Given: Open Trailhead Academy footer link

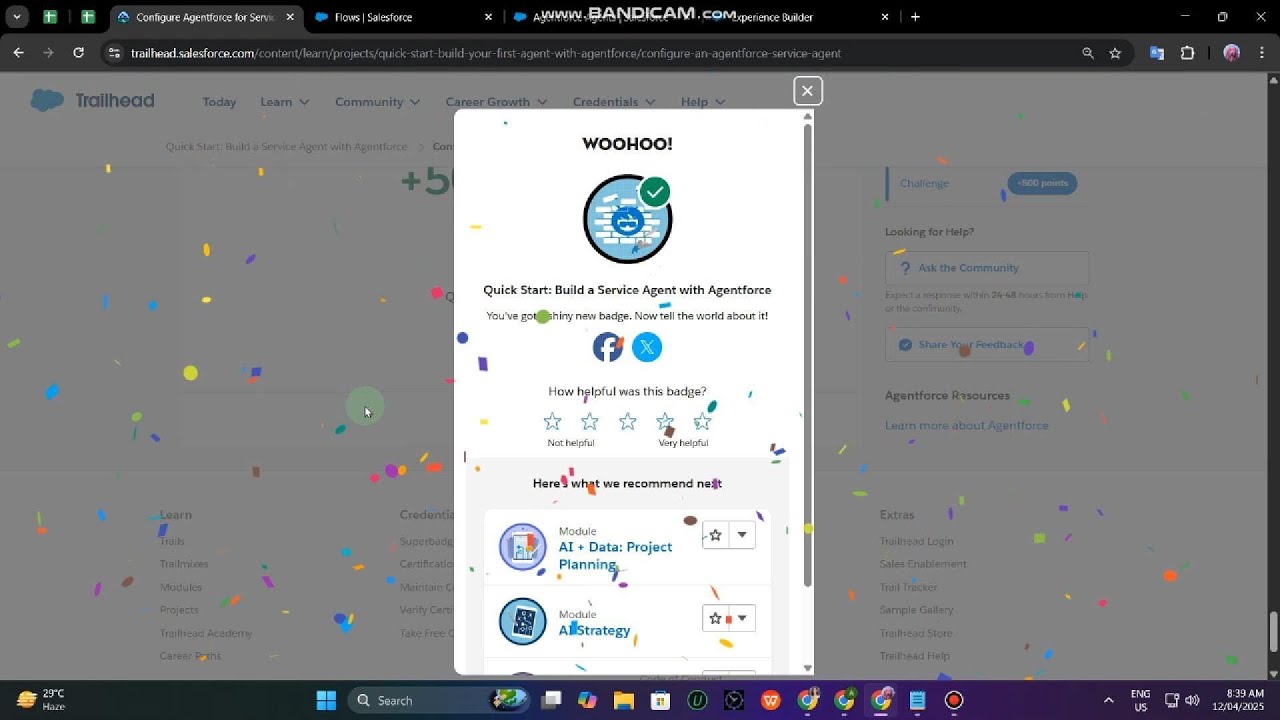Looking at the screenshot, I should (206, 633).
